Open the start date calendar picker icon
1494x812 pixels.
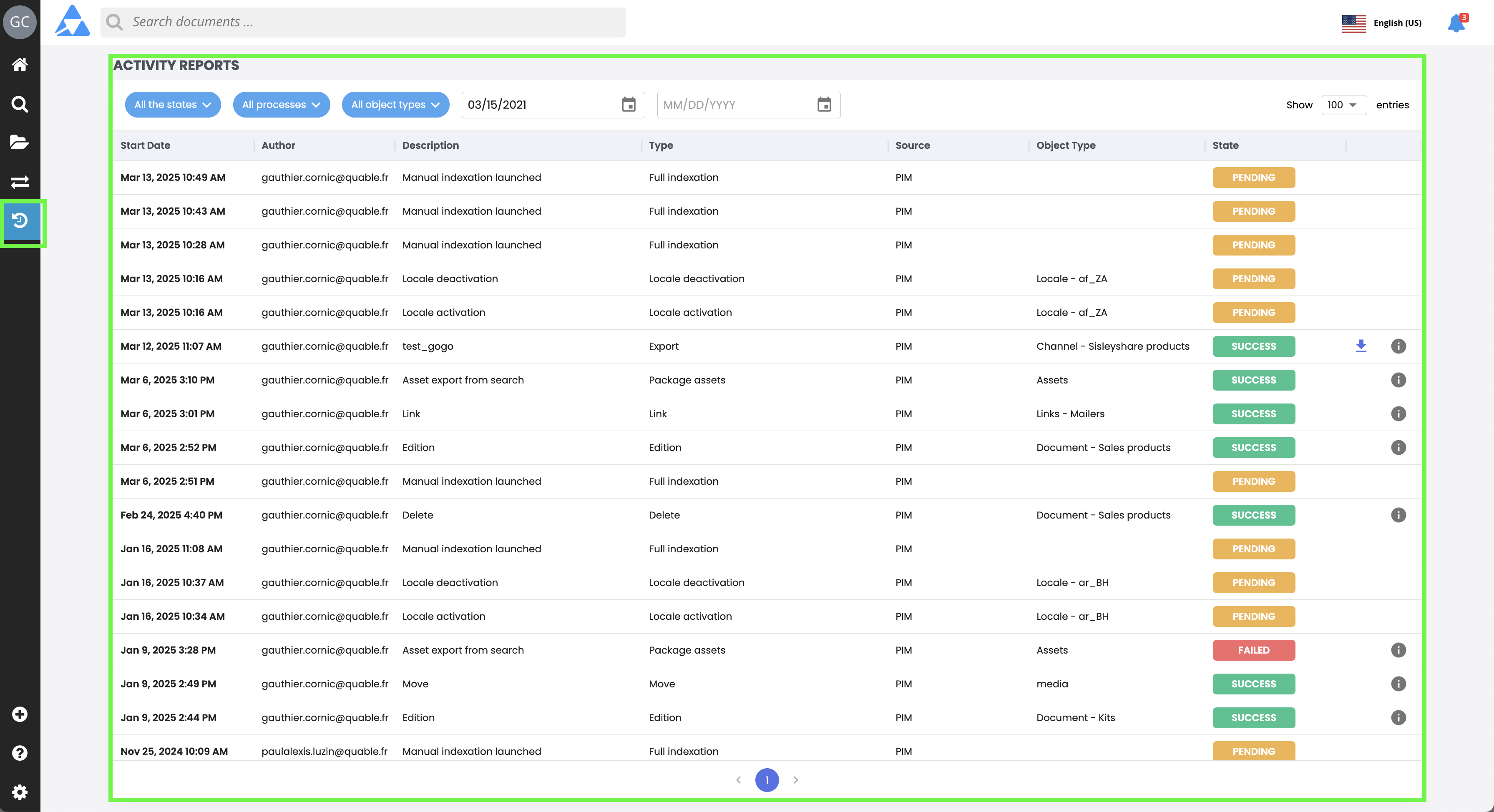click(629, 105)
